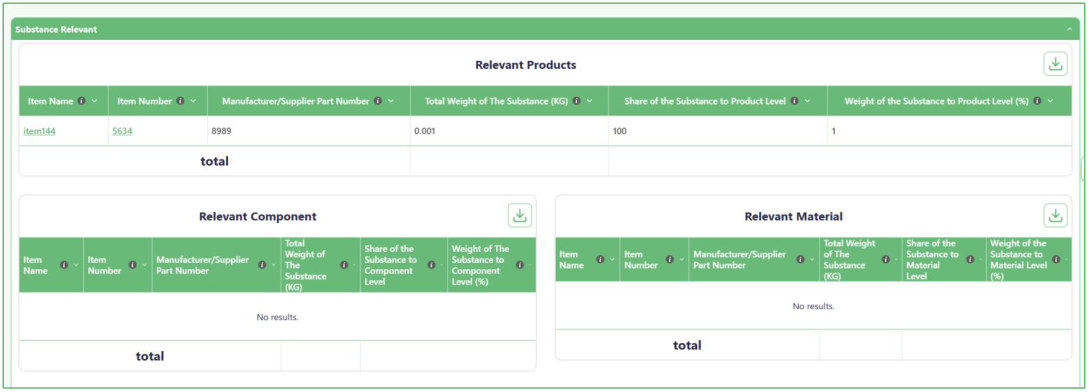Screen dimensions: 1088x392
Task: Show info for Share of the Substance to Component Level
Action: 431,265
